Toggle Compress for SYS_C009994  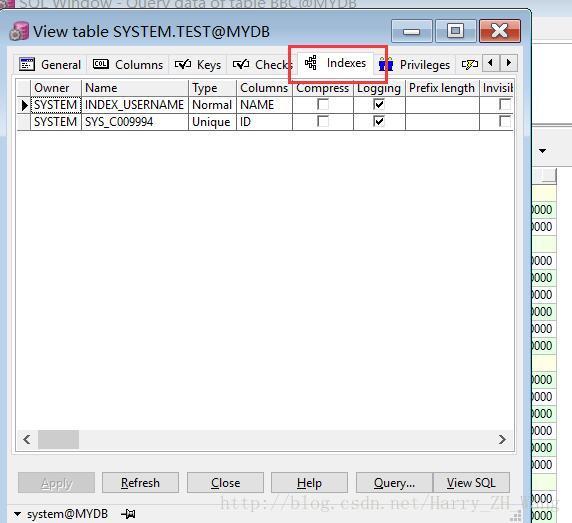pyautogui.click(x=323, y=121)
